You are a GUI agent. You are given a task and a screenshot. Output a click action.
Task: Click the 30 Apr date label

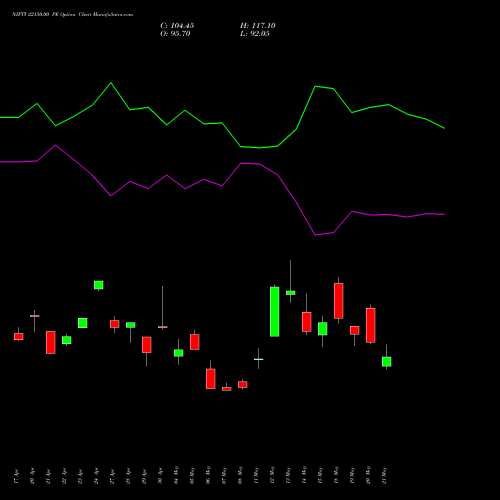tap(160, 476)
